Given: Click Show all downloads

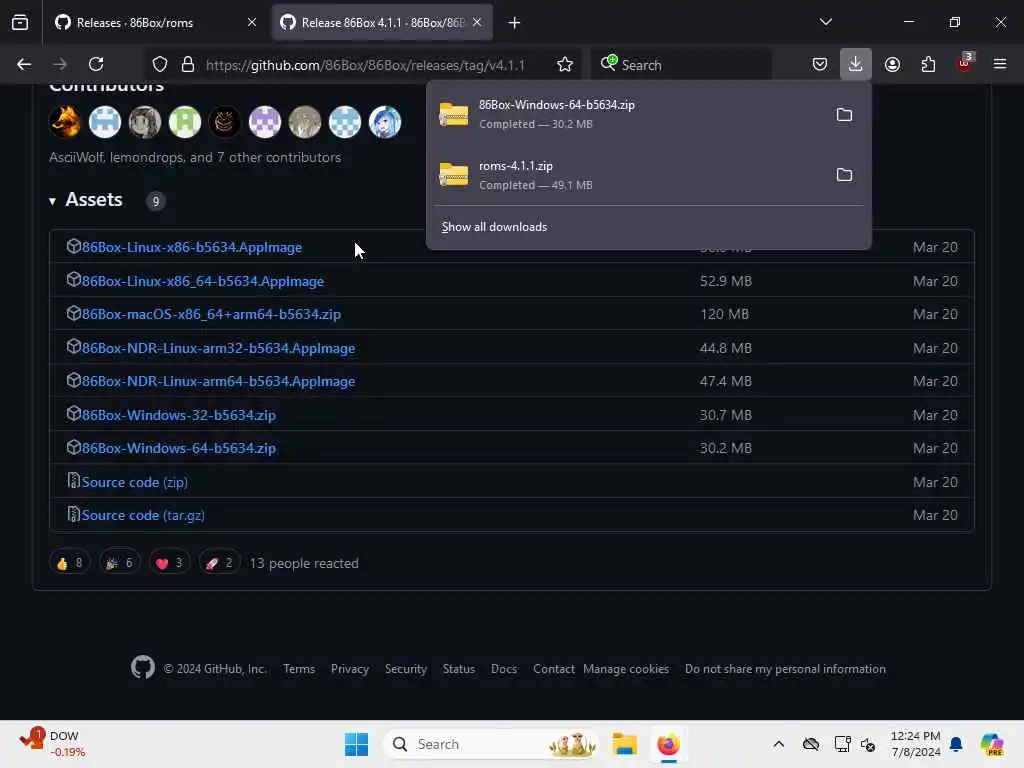Looking at the screenshot, I should pos(494,227).
